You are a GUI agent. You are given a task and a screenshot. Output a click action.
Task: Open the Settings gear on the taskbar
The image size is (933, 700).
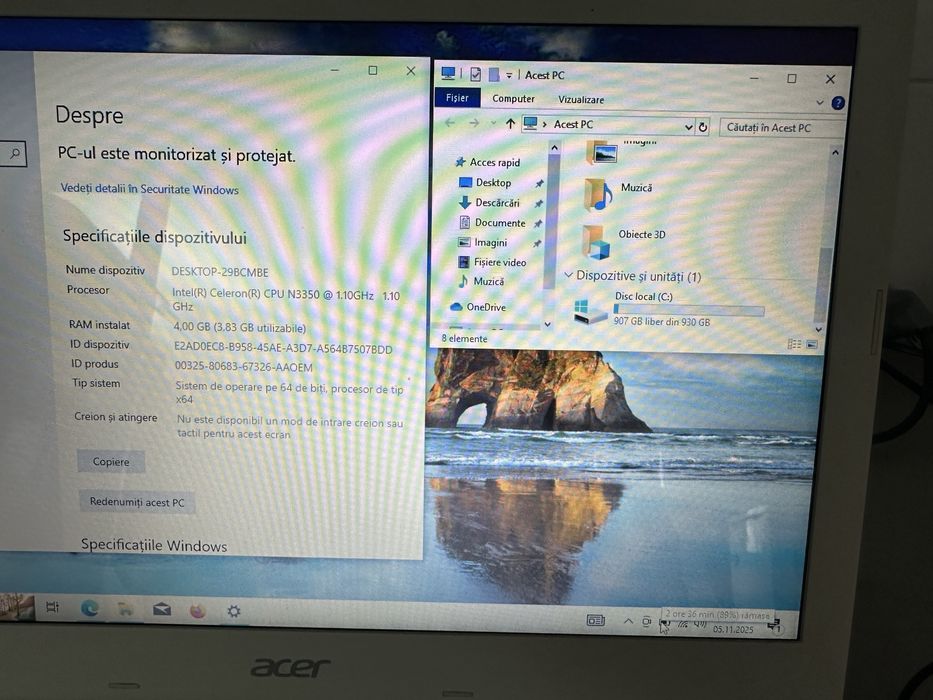[x=234, y=611]
